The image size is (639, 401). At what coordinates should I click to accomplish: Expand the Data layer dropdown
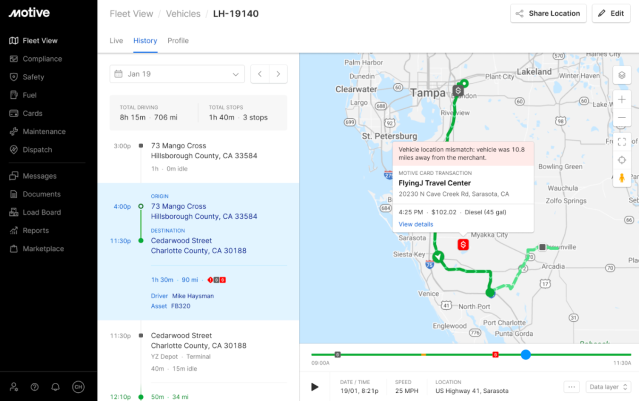608,386
